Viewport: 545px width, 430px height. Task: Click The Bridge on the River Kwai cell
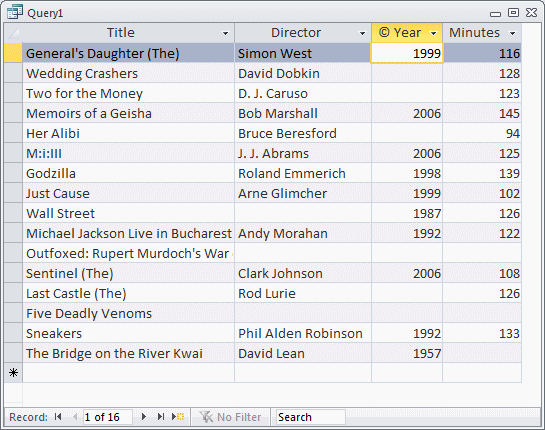coord(128,353)
